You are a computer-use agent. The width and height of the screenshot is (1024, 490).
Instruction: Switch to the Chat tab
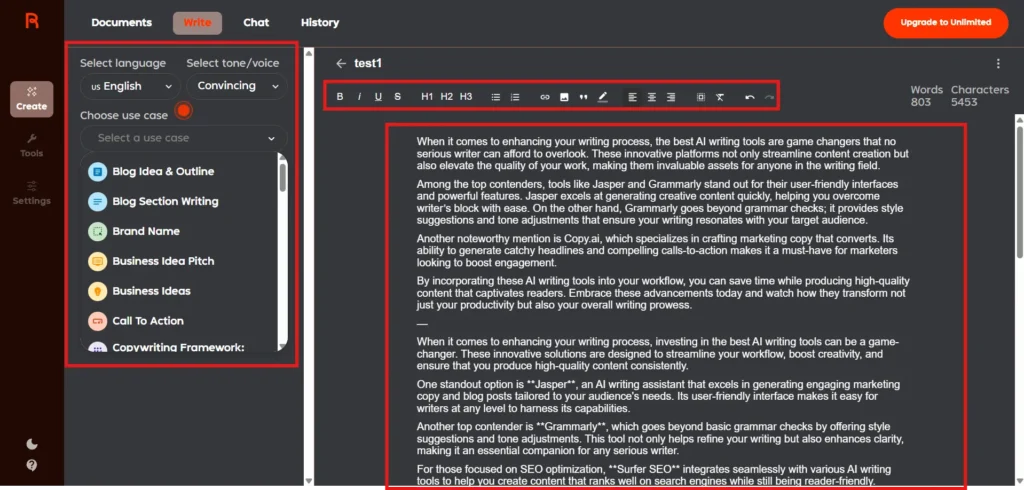point(256,22)
